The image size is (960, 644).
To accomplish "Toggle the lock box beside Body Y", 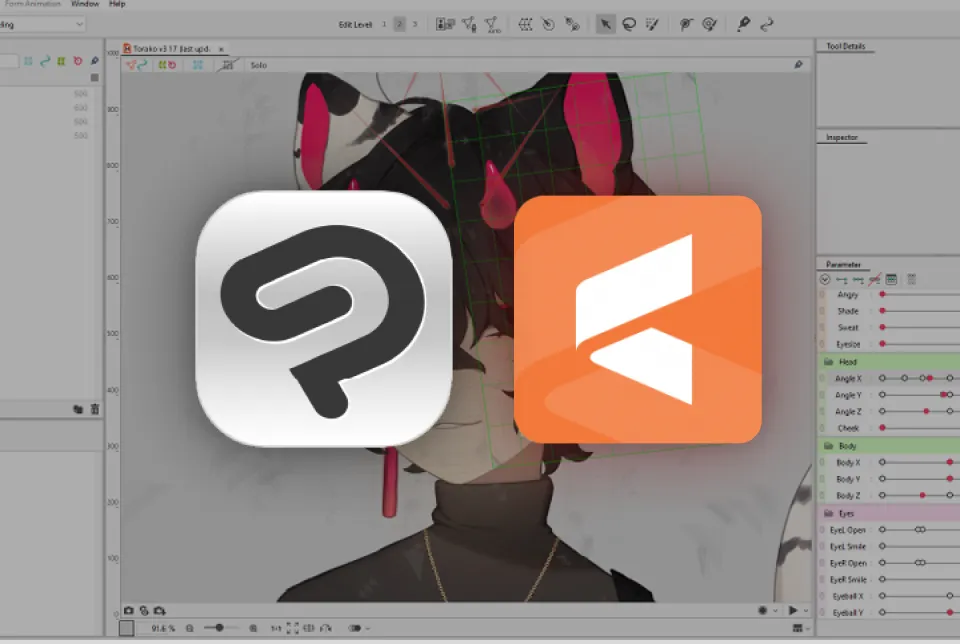I will pyautogui.click(x=822, y=479).
